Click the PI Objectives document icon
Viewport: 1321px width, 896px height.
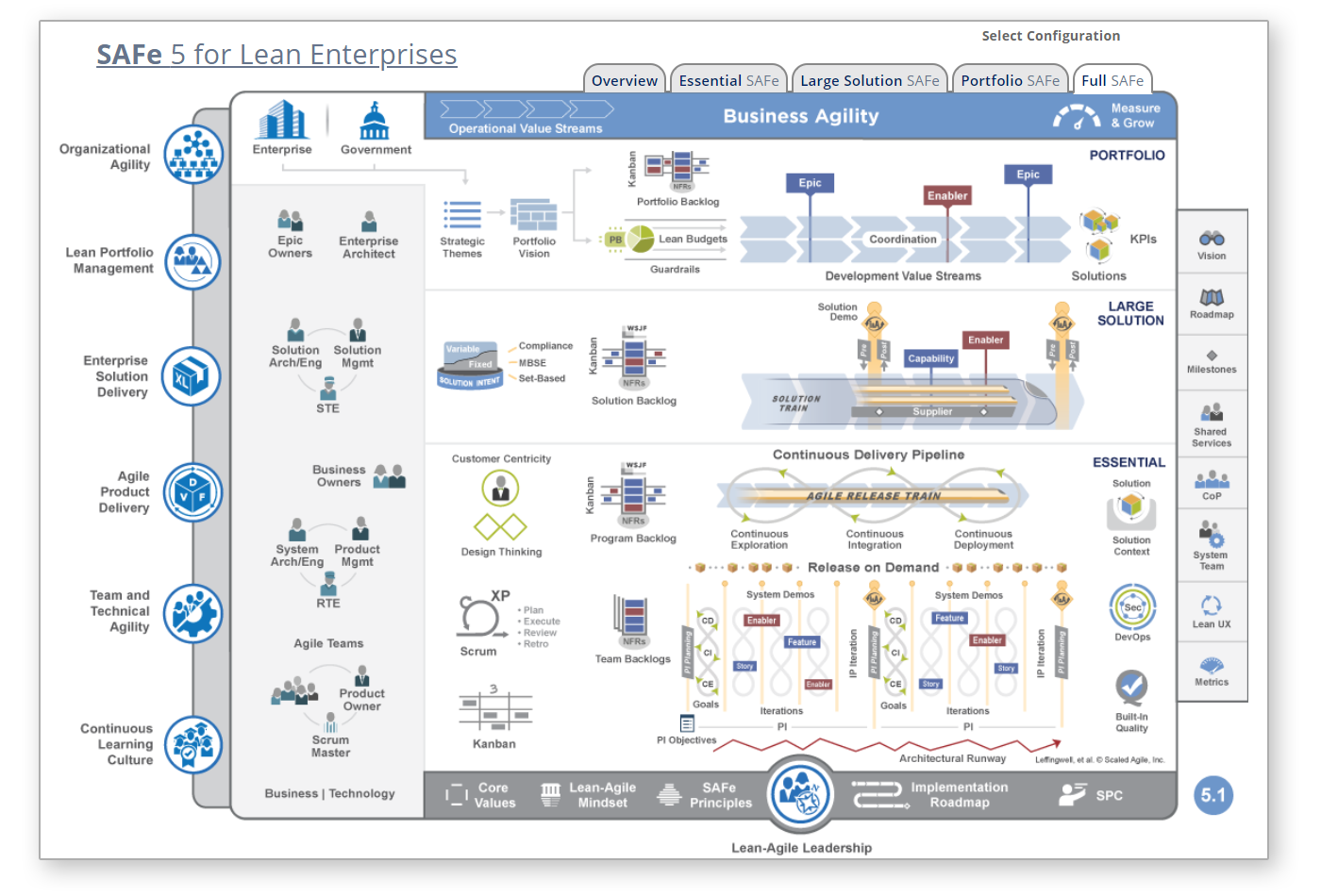[x=687, y=724]
